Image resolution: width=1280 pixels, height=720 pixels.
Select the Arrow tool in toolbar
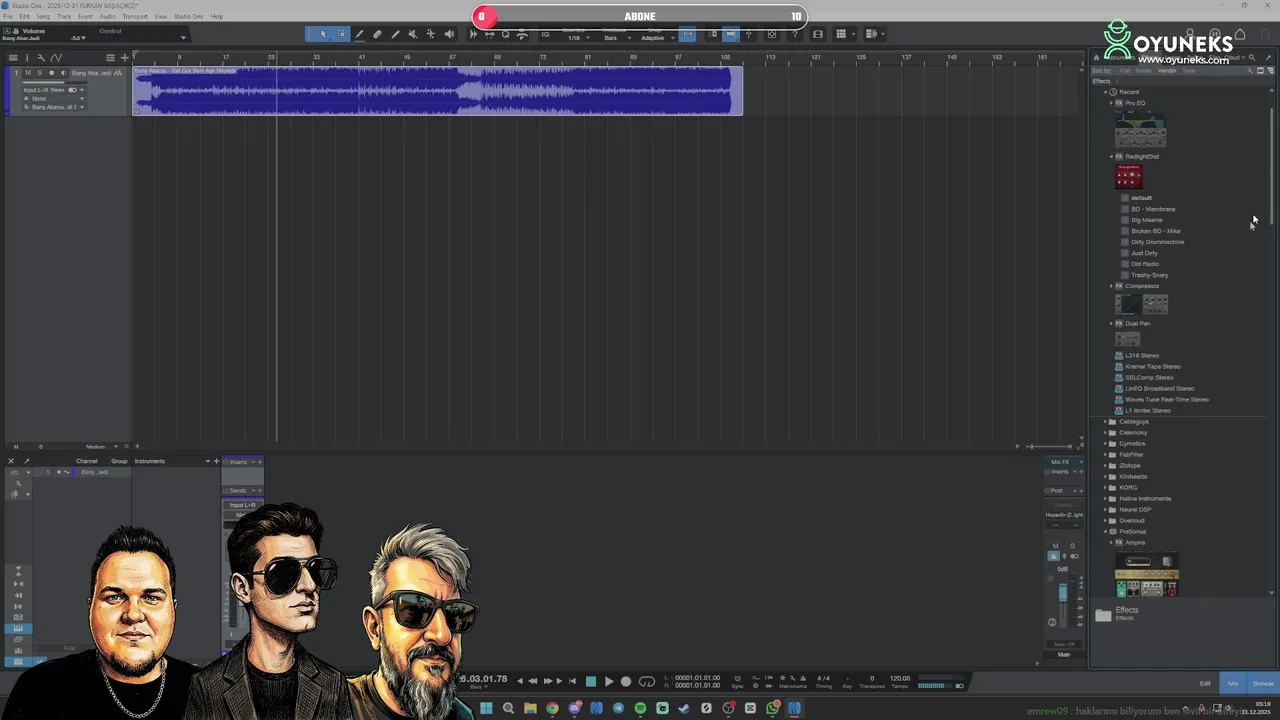[324, 34]
